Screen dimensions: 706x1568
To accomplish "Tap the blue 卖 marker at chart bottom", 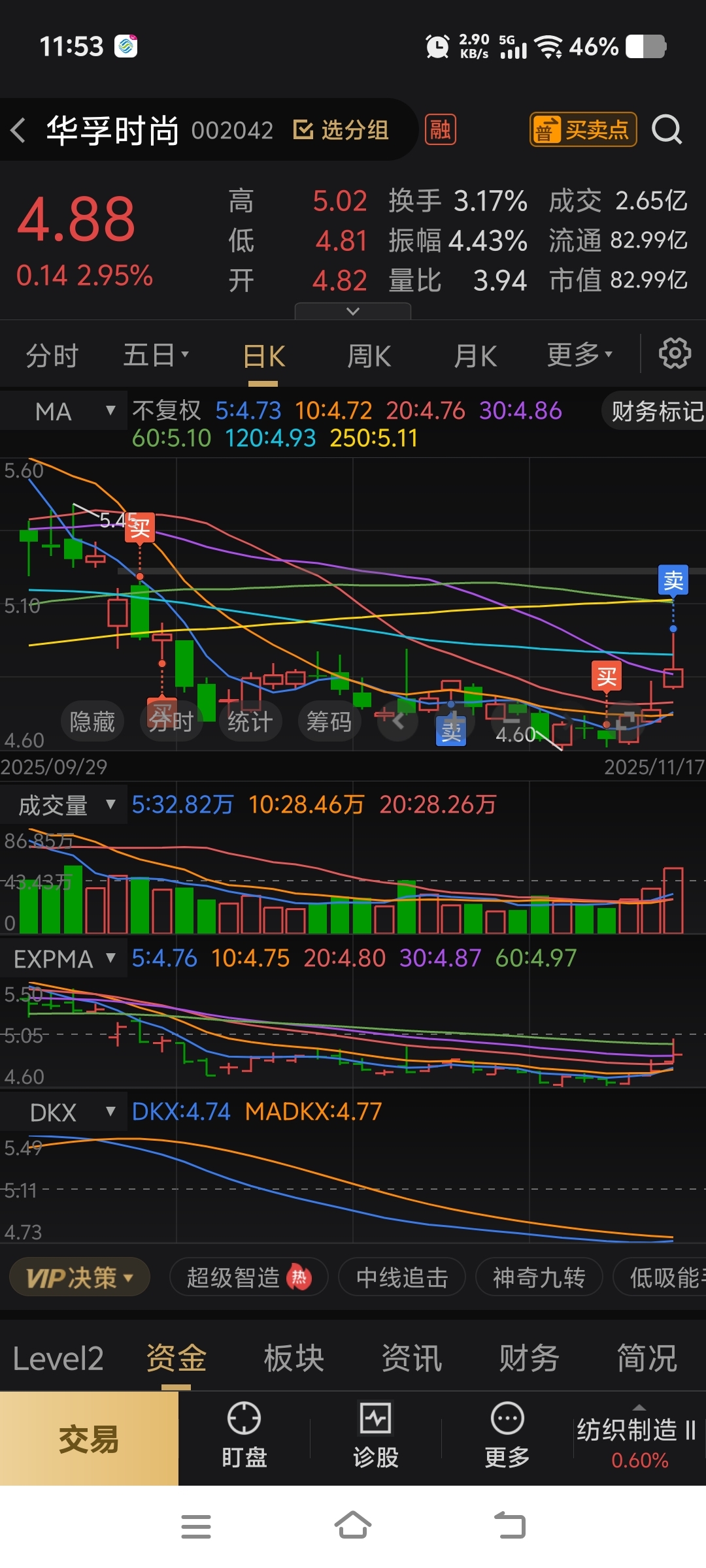I will 451,731.
